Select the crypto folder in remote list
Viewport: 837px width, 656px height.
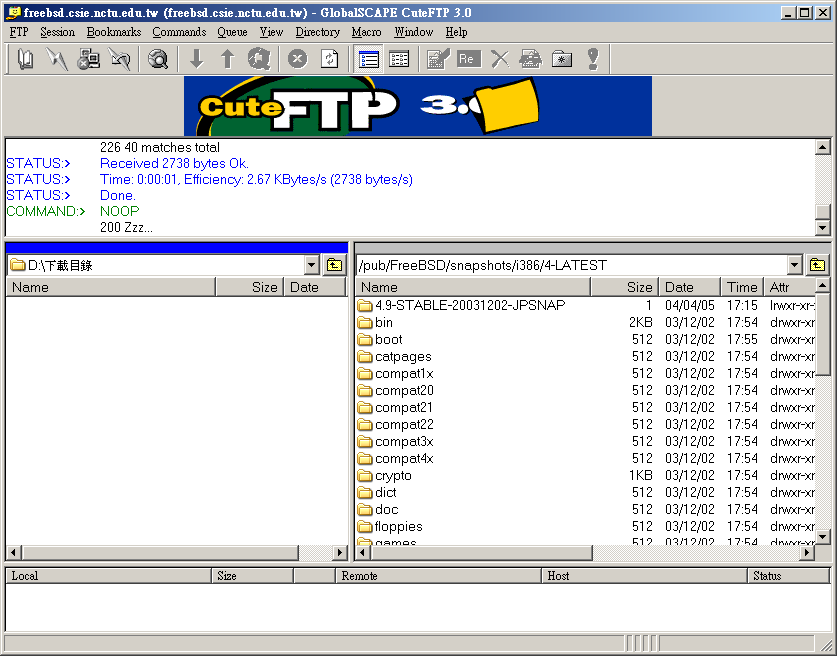point(393,476)
